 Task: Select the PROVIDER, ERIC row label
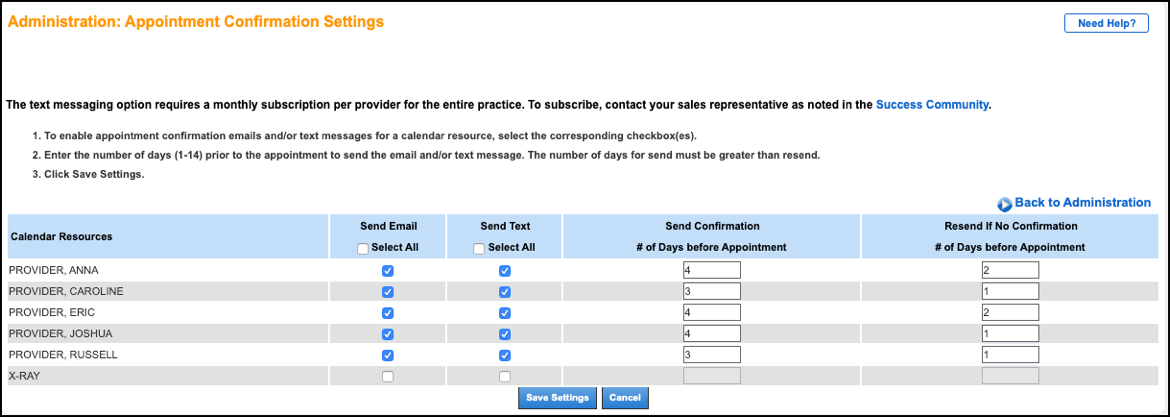pyautogui.click(x=49, y=313)
